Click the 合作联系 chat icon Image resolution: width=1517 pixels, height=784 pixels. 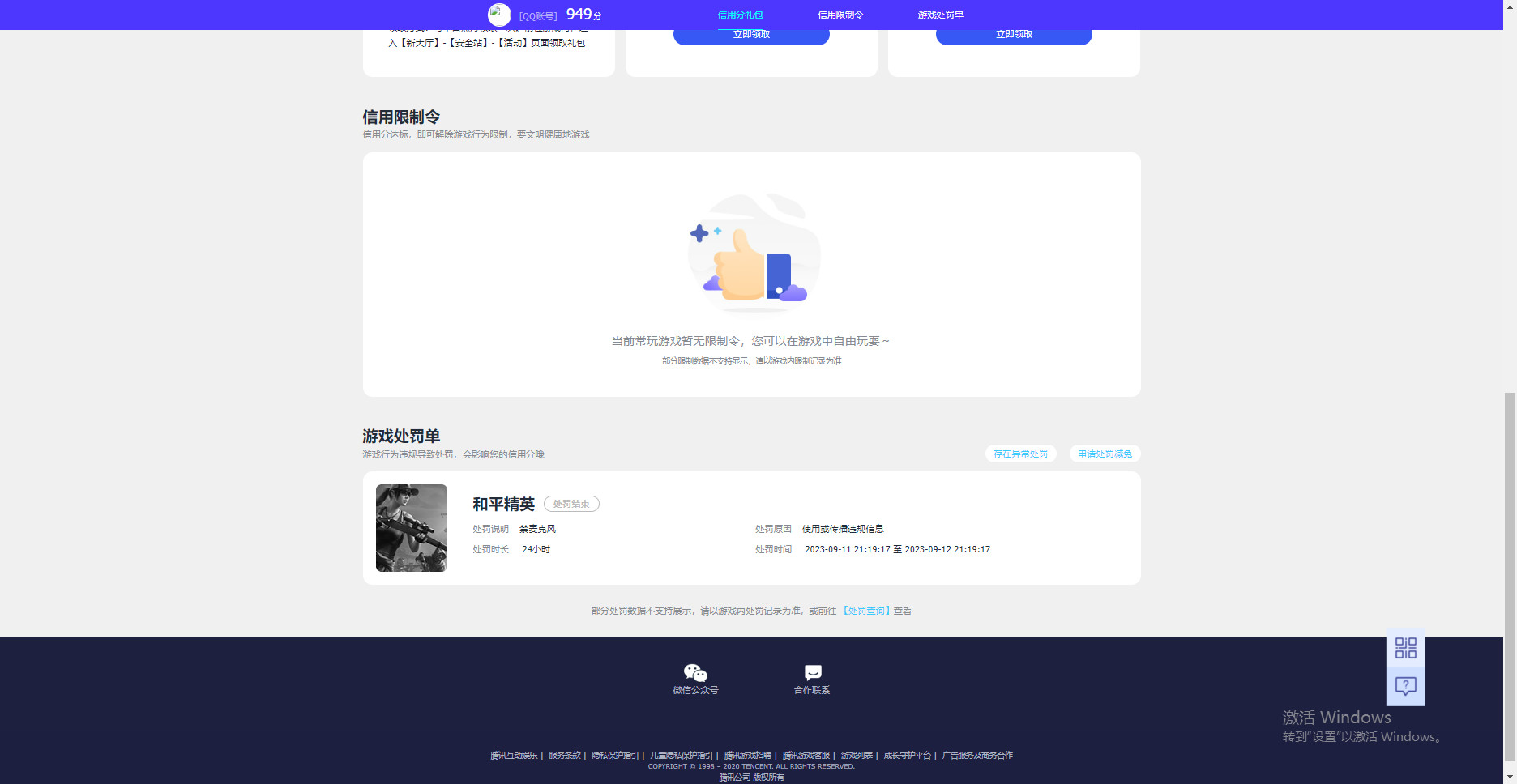(813, 672)
